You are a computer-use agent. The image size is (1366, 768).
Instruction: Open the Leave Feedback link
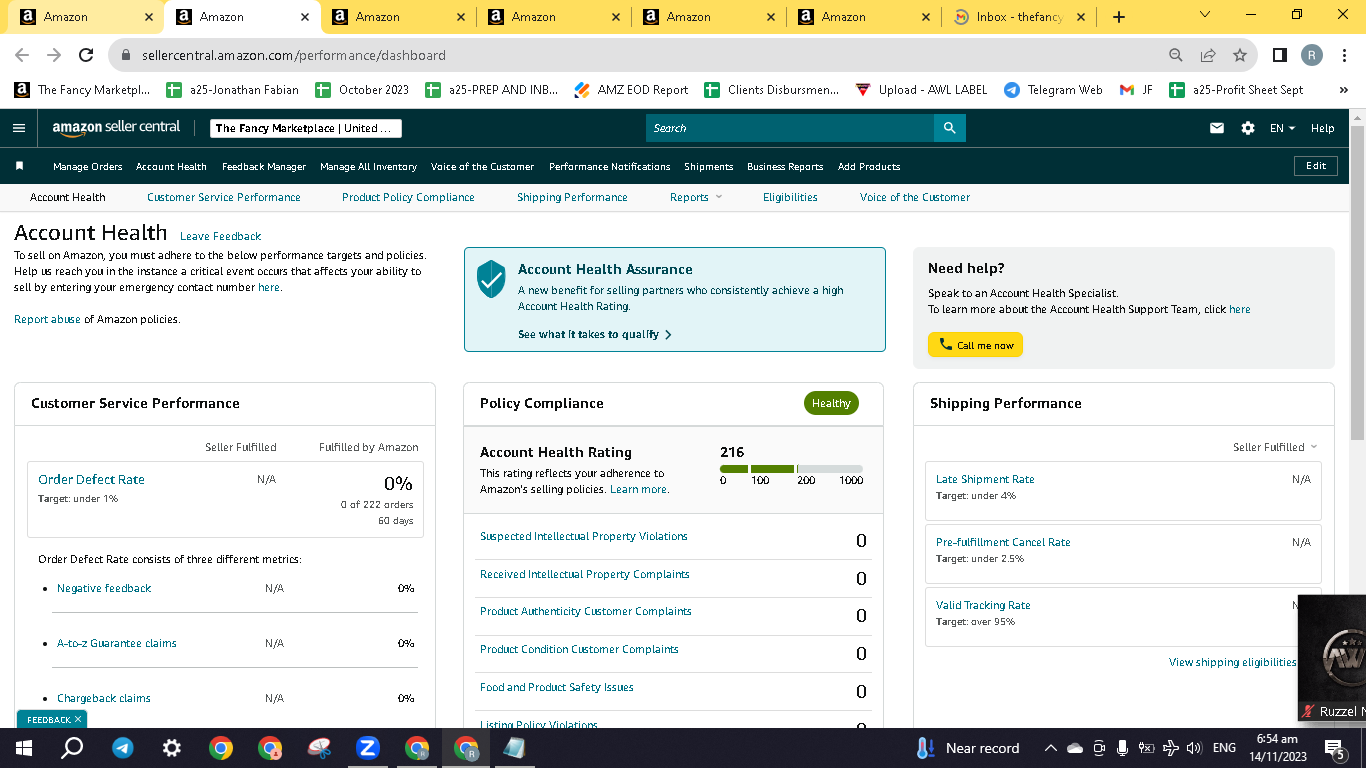coord(220,236)
